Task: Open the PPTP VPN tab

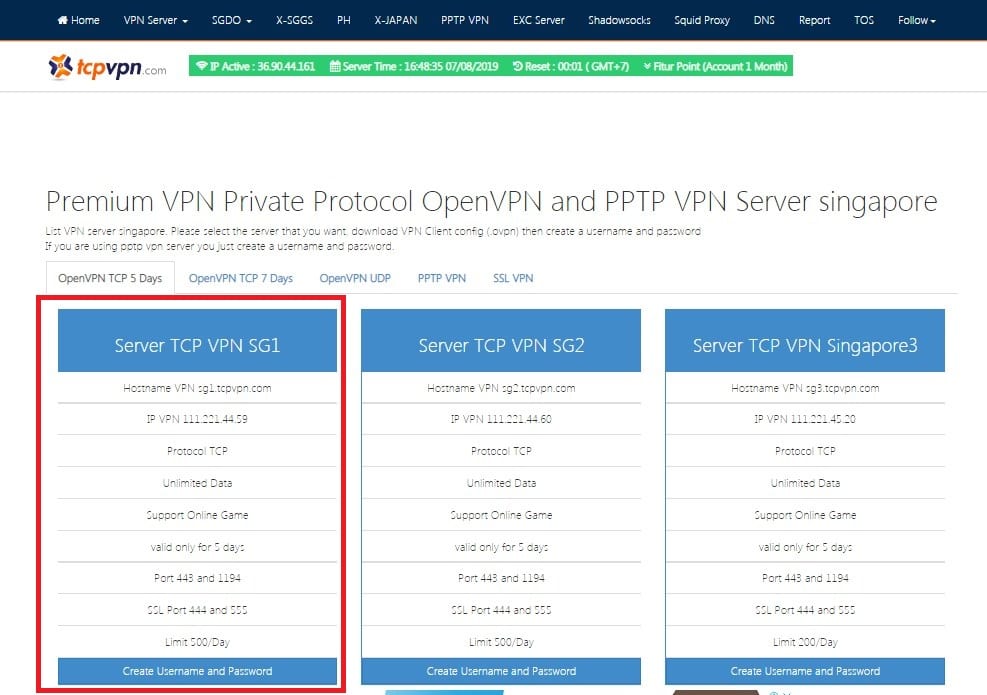Action: coord(442,278)
